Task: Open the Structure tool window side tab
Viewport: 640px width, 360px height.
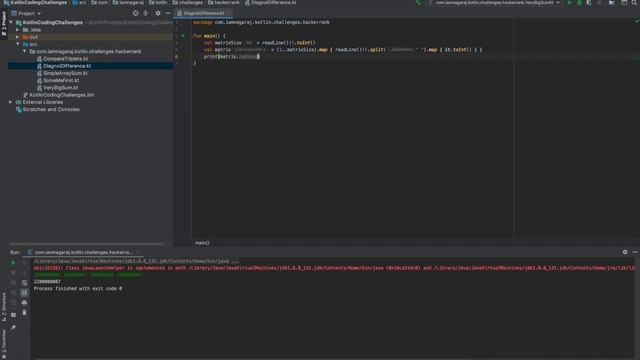Action: (4, 307)
